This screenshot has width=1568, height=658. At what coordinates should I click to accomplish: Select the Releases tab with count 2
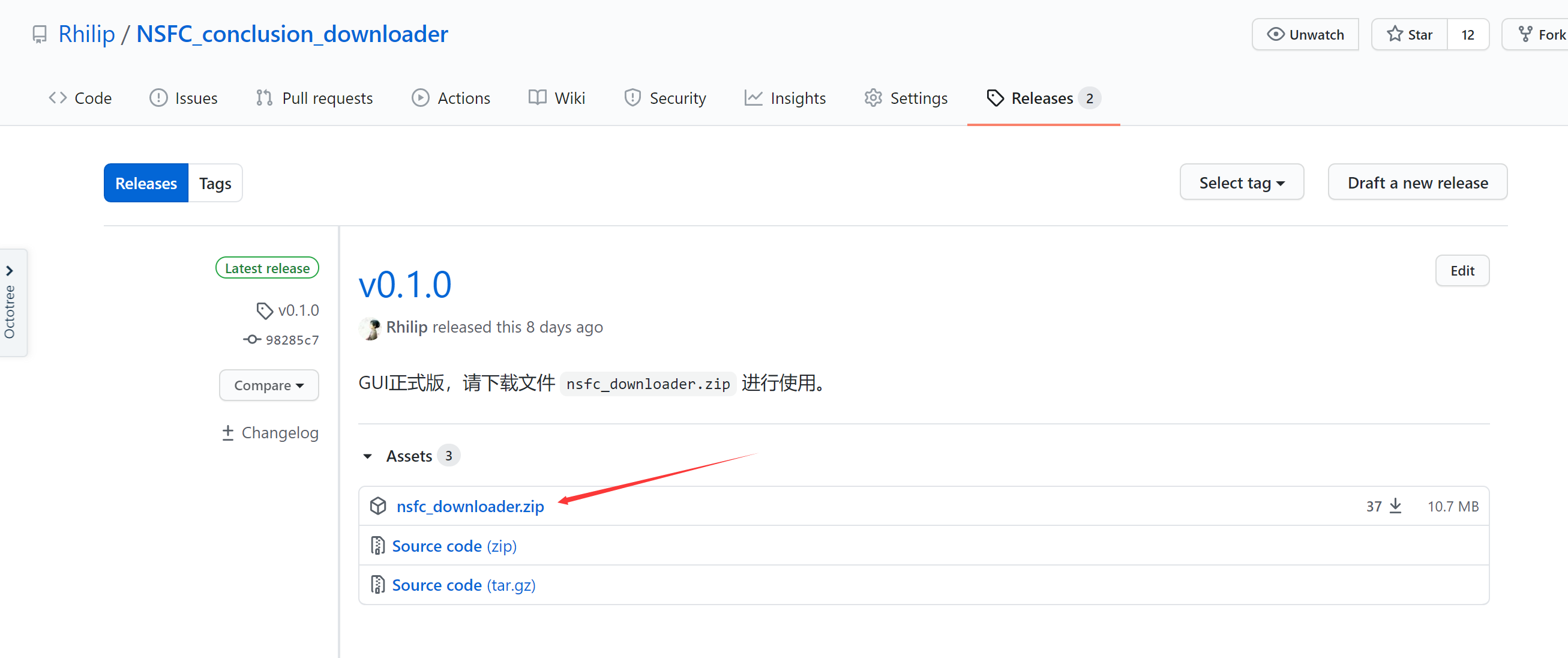pos(1044,98)
